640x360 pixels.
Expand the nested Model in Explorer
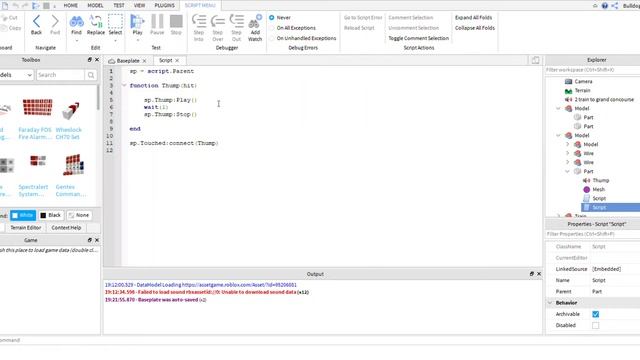567,144
